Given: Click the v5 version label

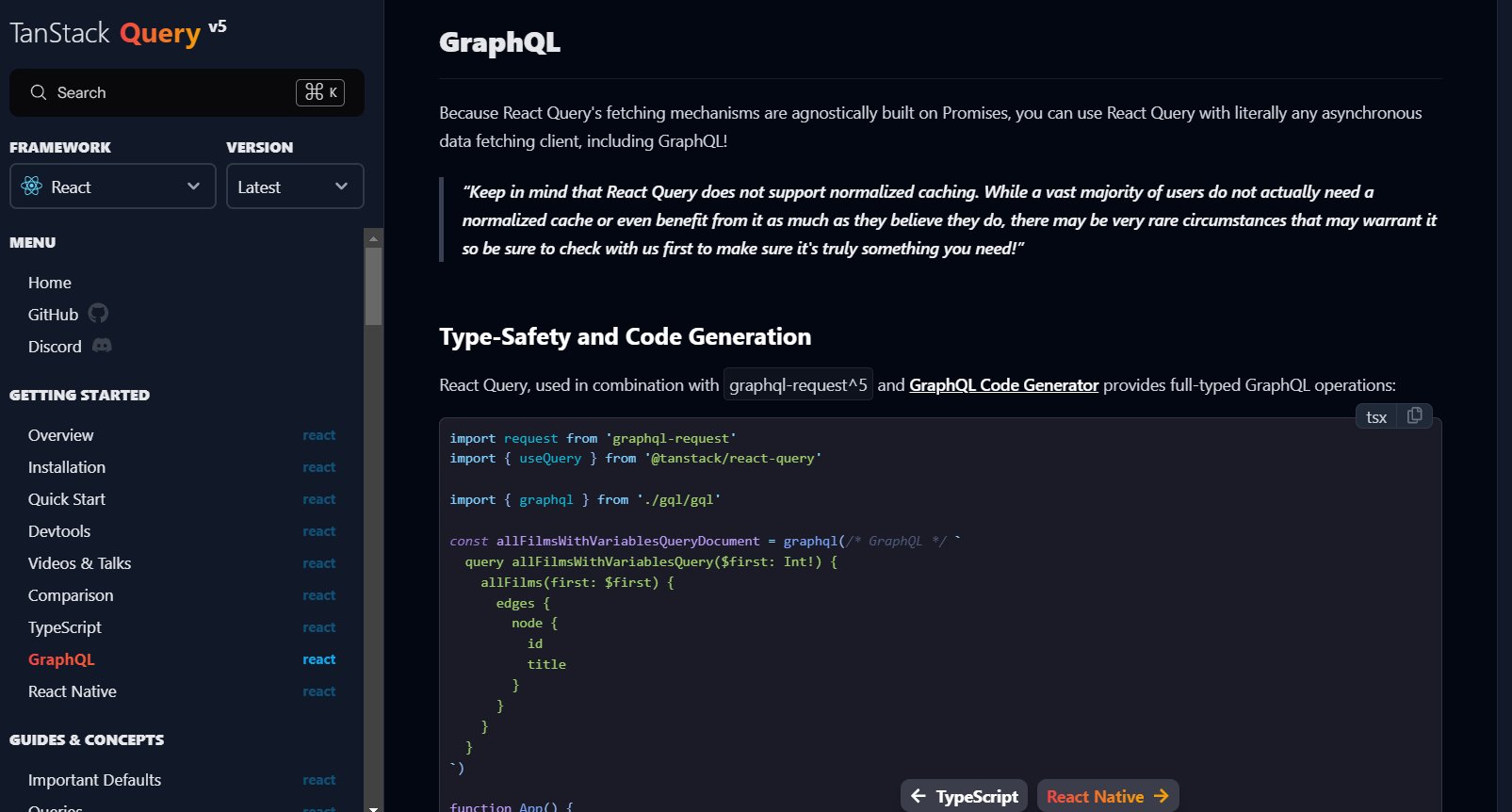Looking at the screenshot, I should pos(218,26).
